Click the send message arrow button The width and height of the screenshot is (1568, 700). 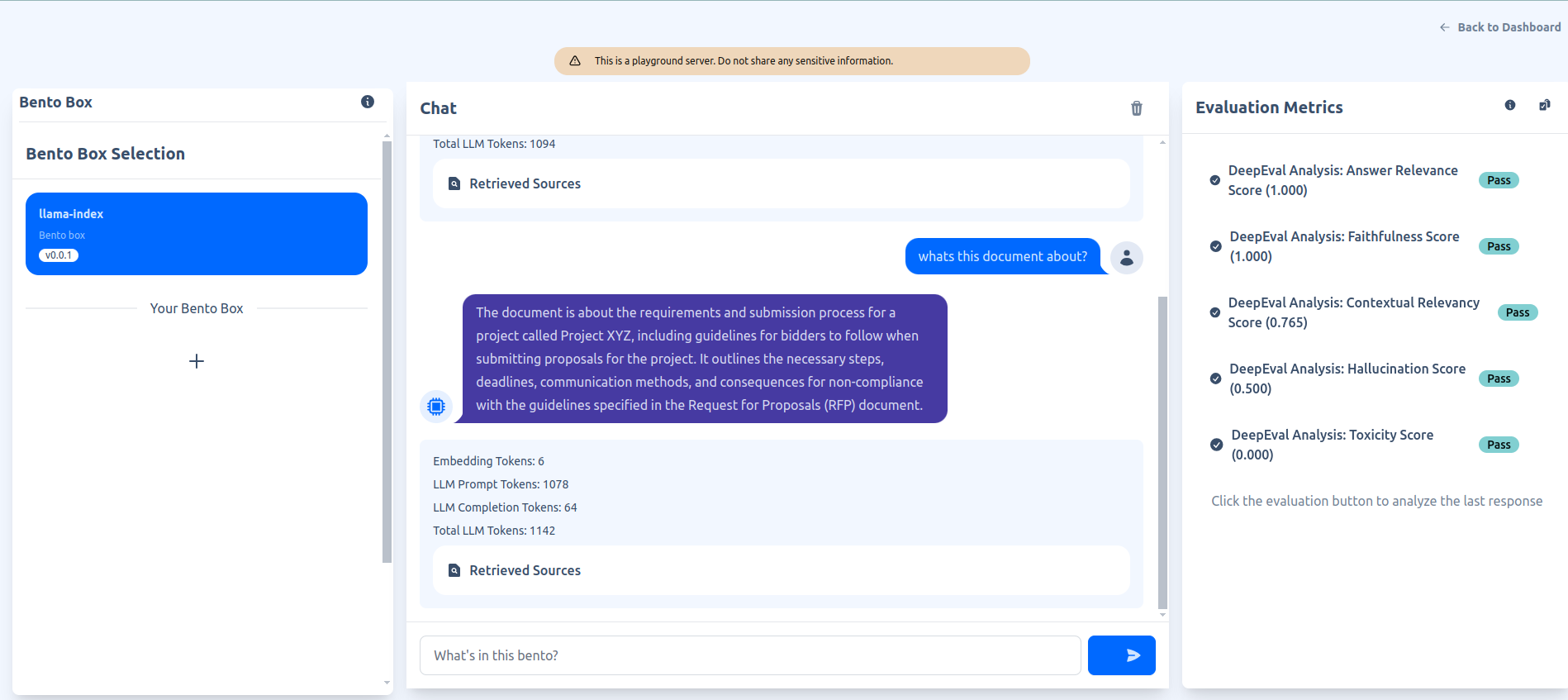[1122, 655]
